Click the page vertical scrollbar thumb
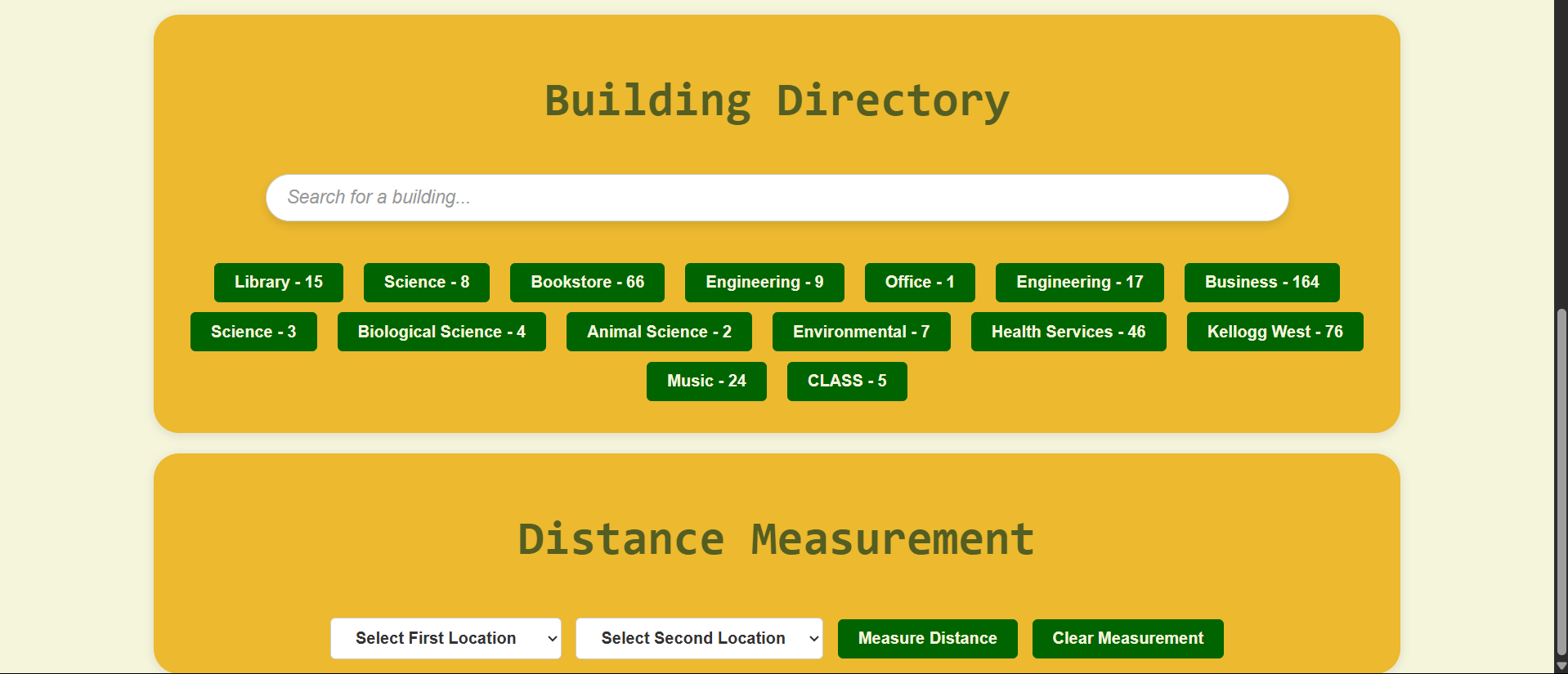Screen dimensions: 1568x674 pos(1561,480)
